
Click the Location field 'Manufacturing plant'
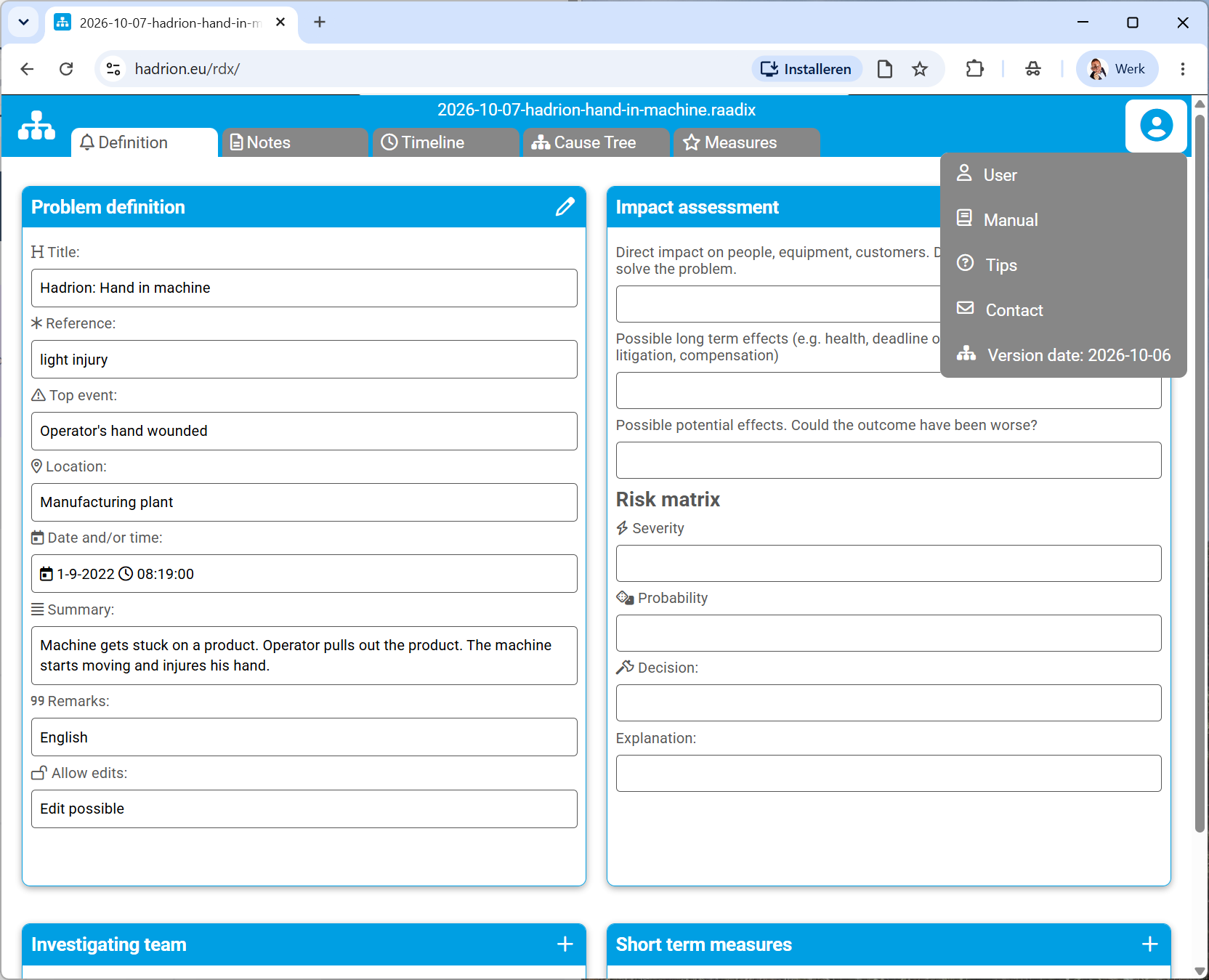click(x=304, y=502)
